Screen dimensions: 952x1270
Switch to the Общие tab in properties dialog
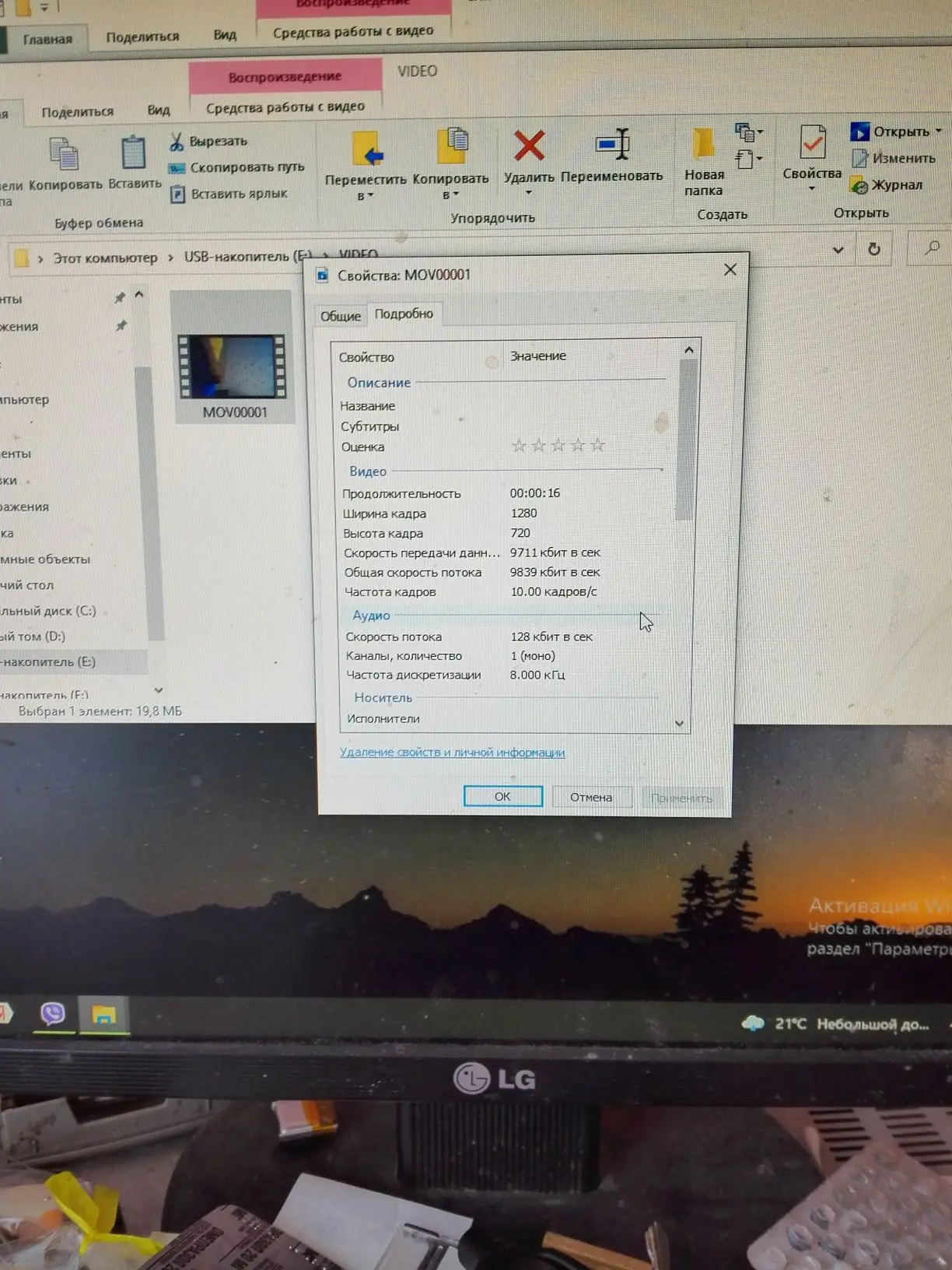341,316
